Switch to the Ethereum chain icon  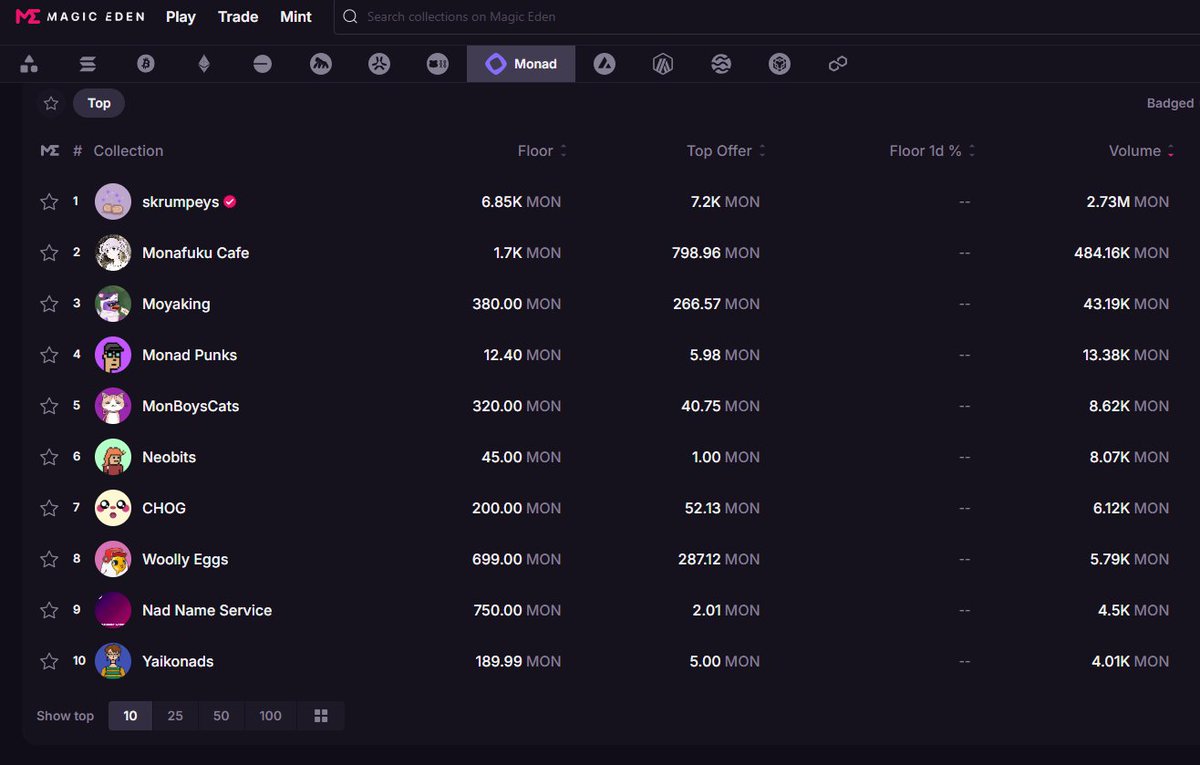(x=204, y=64)
